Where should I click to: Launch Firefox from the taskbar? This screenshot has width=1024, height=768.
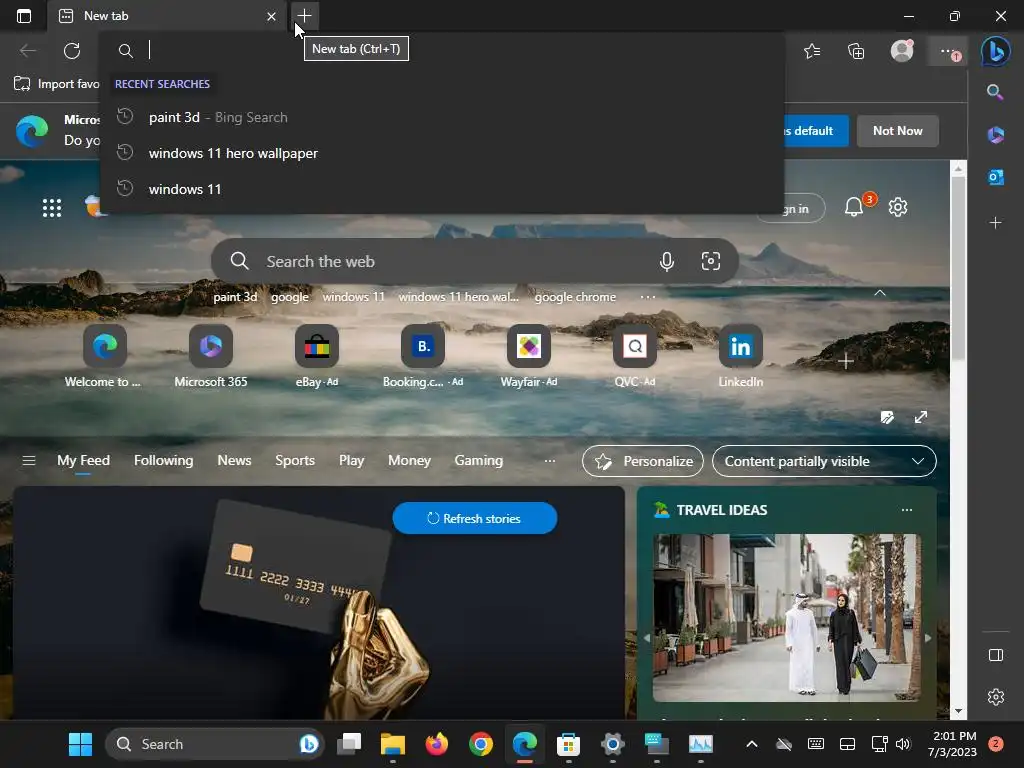point(436,744)
